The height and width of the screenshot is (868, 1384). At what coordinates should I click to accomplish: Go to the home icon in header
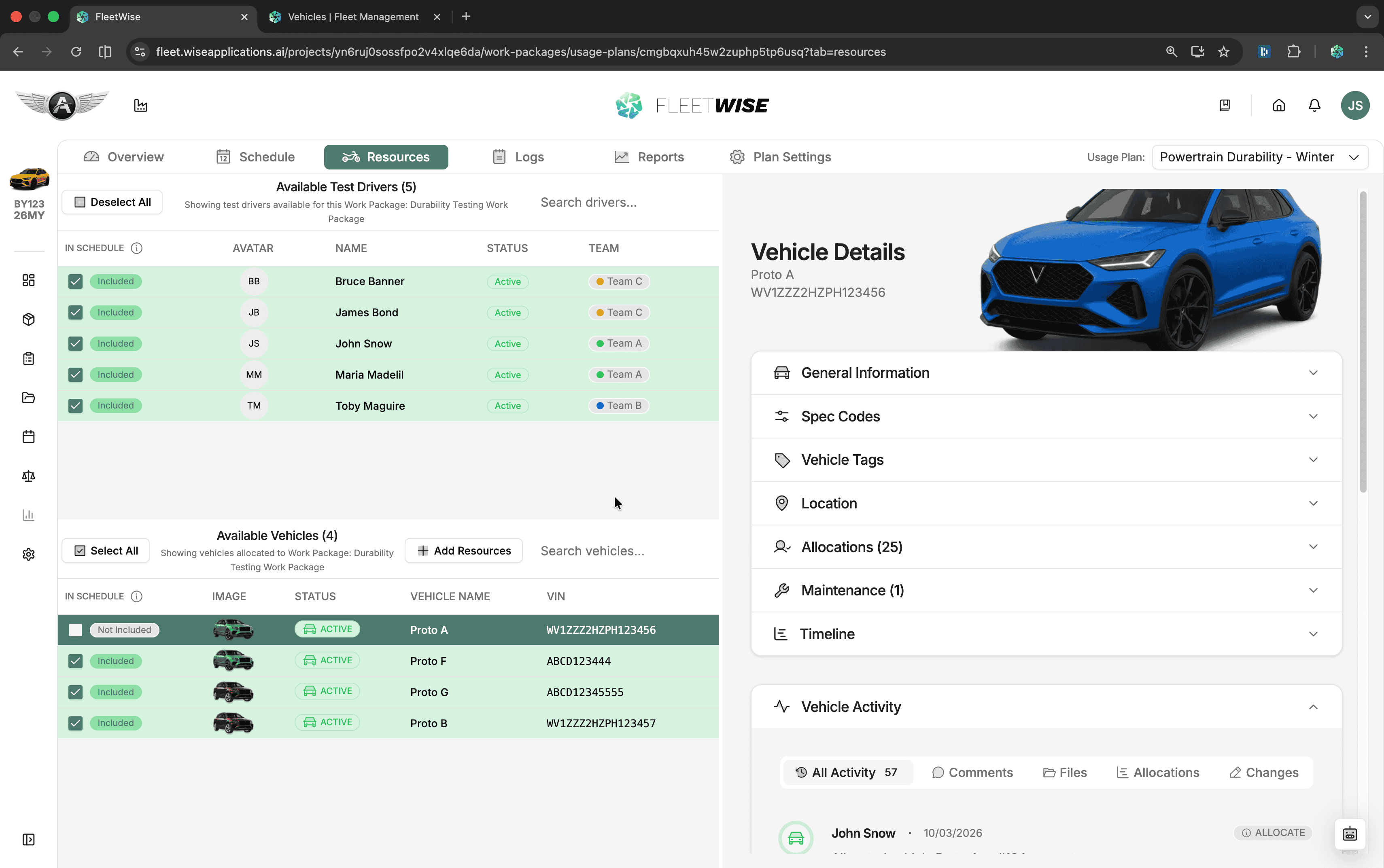(1279, 106)
